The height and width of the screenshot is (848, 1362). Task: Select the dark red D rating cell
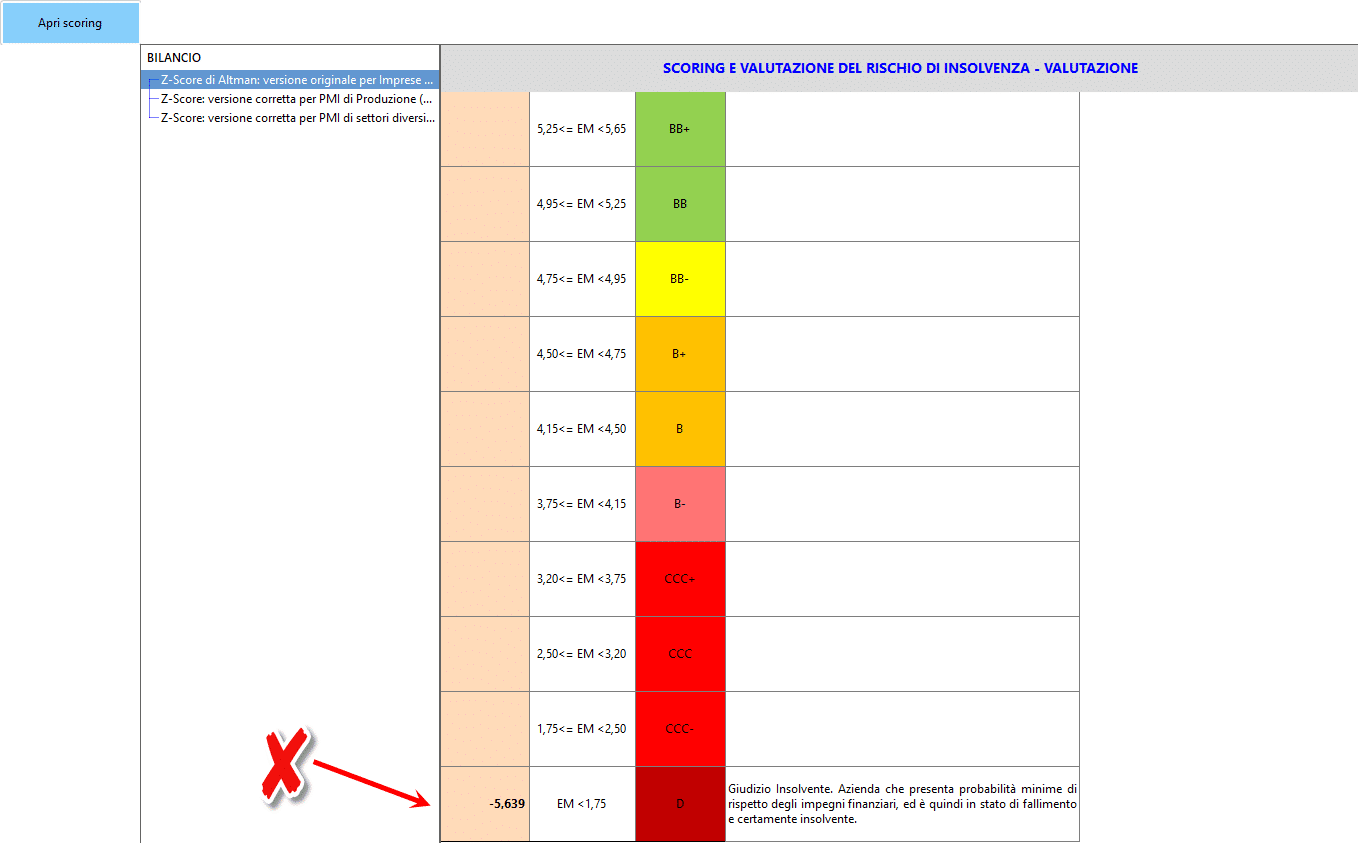680,804
